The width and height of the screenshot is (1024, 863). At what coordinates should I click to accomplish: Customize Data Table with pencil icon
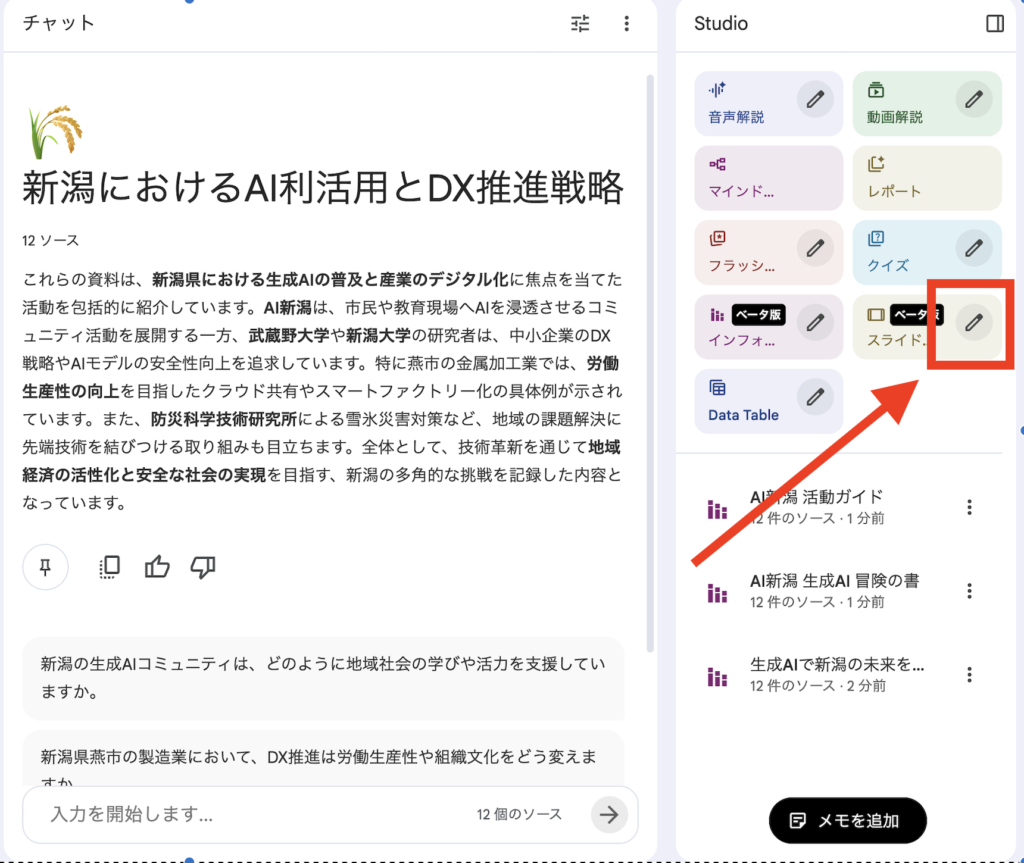[816, 397]
